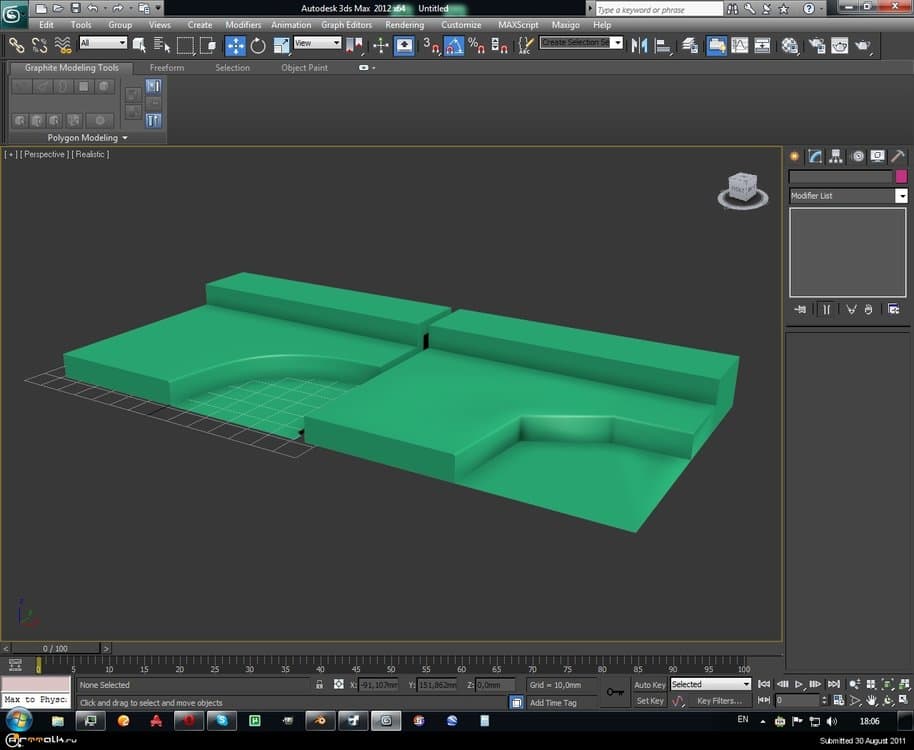Image resolution: width=914 pixels, height=750 pixels.
Task: Toggle the 3D Snaps button
Action: point(431,45)
